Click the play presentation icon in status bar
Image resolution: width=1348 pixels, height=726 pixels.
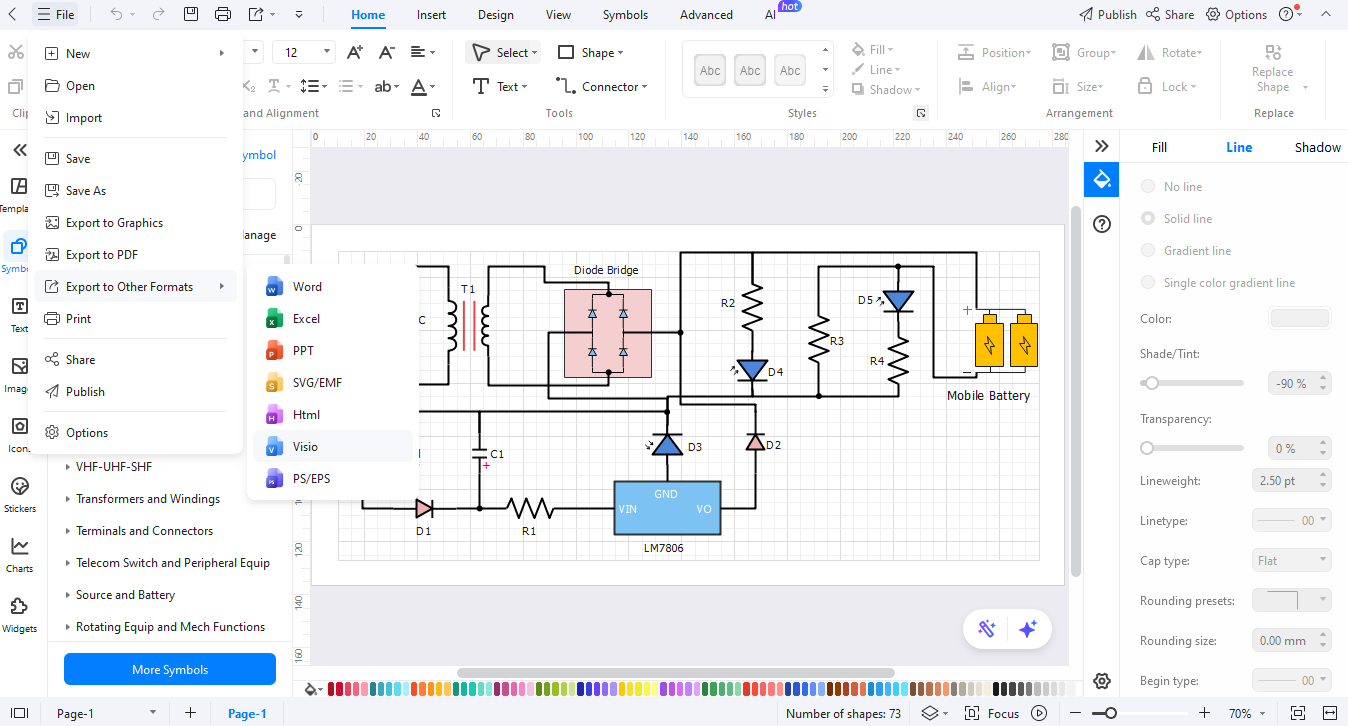(x=1040, y=713)
